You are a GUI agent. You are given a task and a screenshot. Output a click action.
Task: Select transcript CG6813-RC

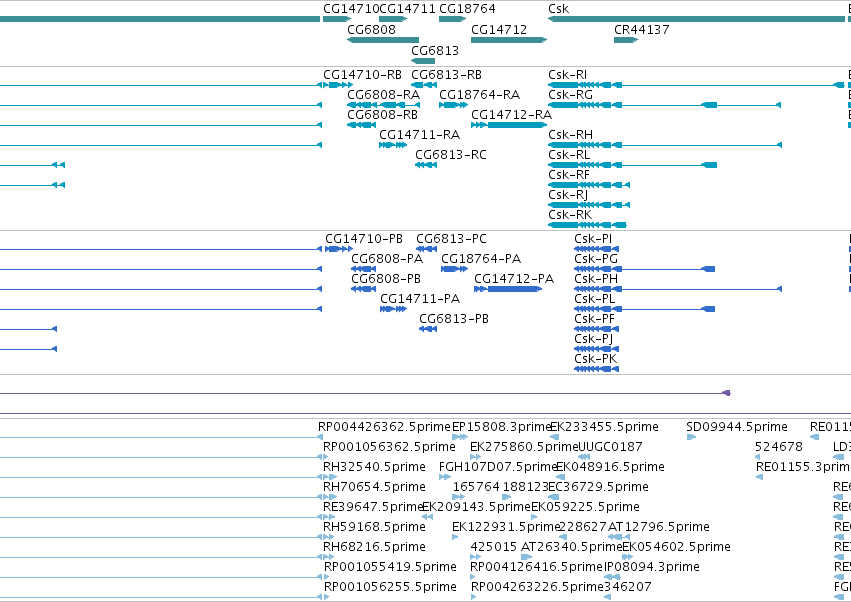(x=426, y=165)
